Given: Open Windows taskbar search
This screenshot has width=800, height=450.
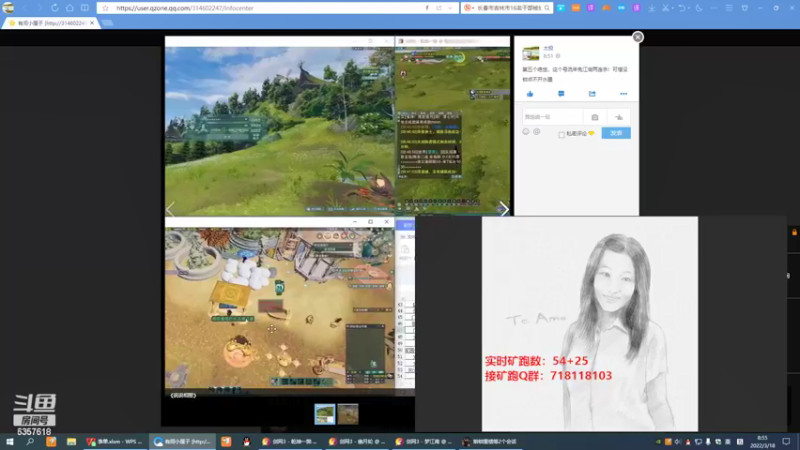Looking at the screenshot, I should pyautogui.click(x=30, y=442).
